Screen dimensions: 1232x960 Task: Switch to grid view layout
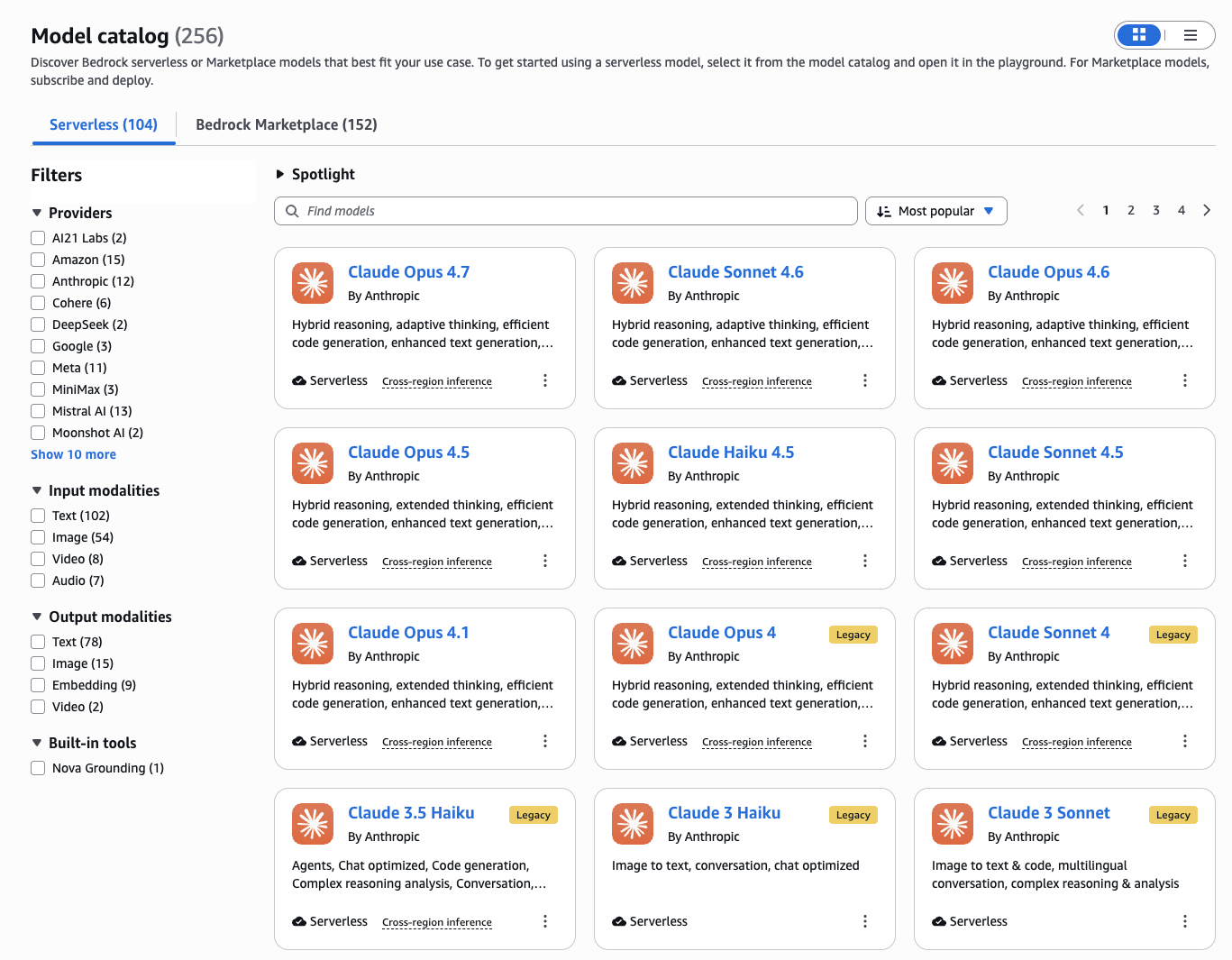click(1139, 35)
